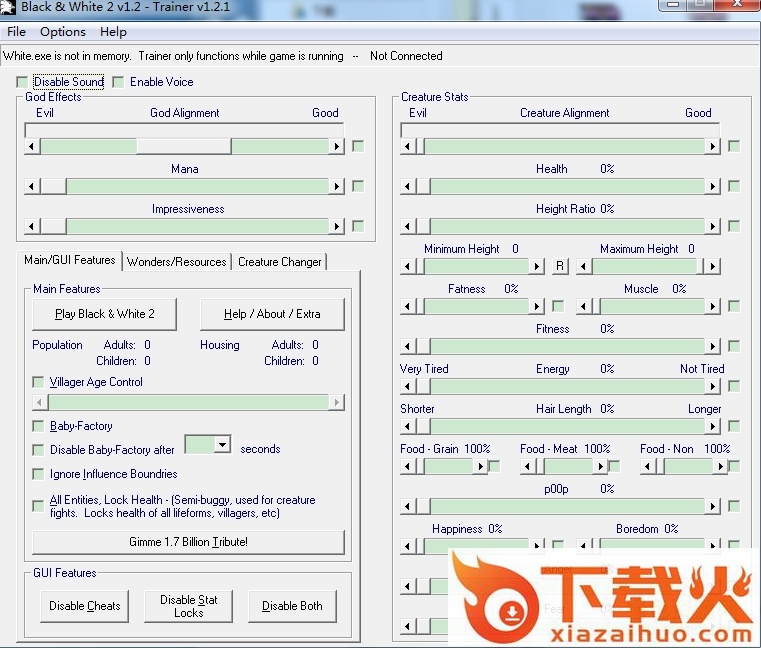Click the Creature Health slider track
Image resolution: width=761 pixels, height=648 pixels.
click(567, 186)
